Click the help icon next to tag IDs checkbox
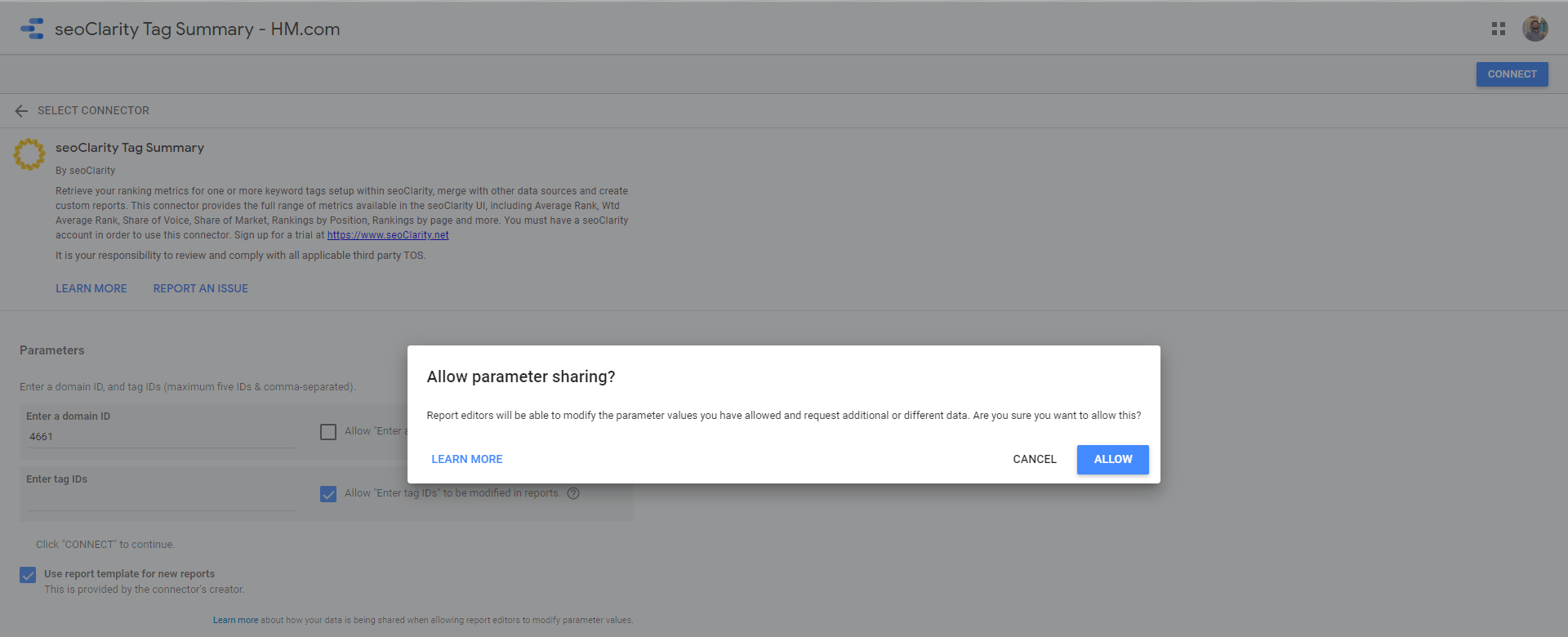 573,493
